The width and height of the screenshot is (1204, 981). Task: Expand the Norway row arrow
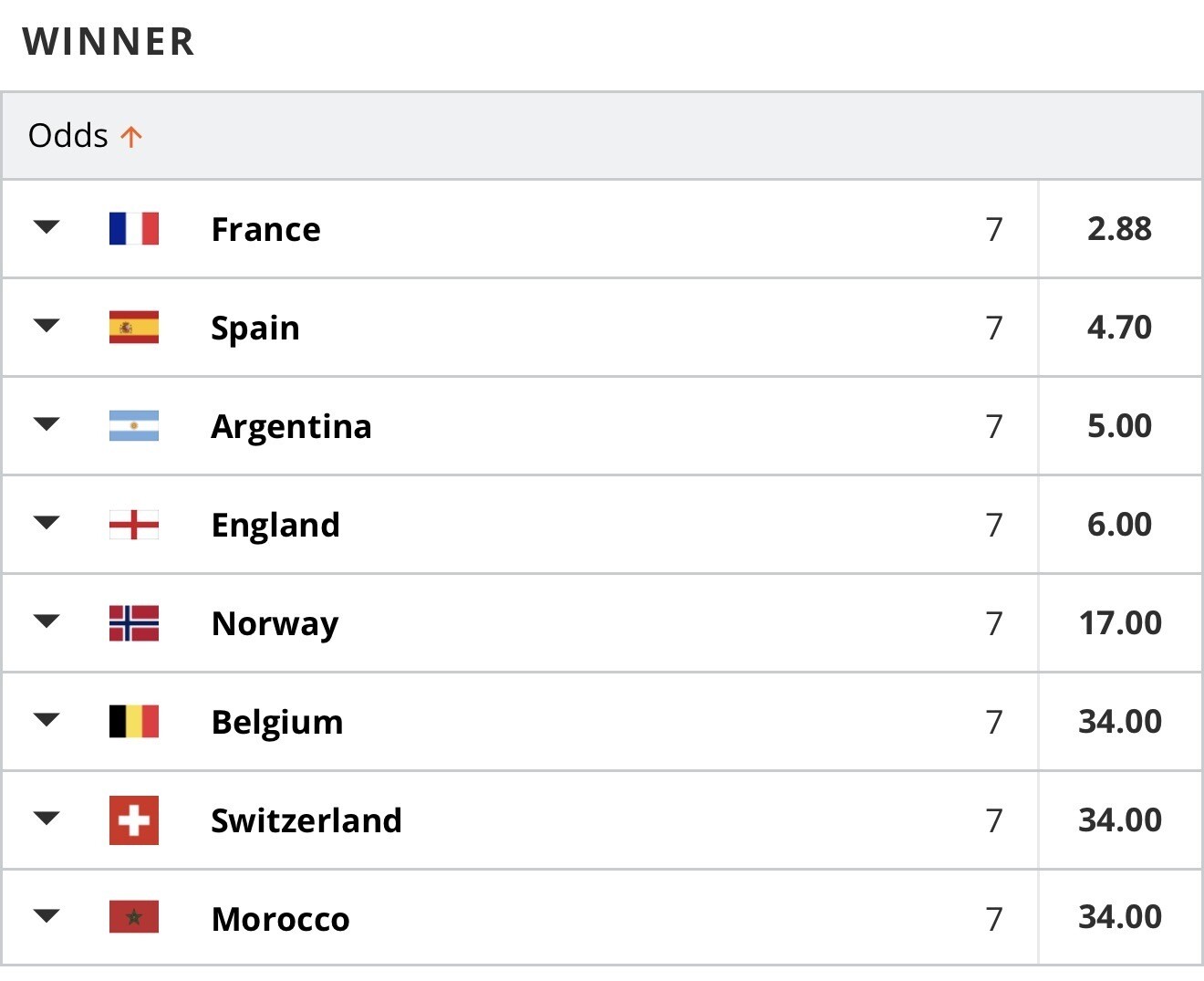click(47, 621)
